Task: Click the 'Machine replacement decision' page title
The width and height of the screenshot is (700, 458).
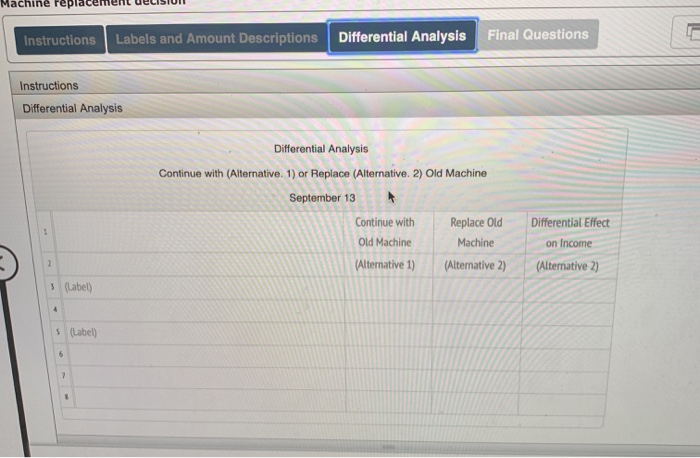Action: tap(92, 3)
